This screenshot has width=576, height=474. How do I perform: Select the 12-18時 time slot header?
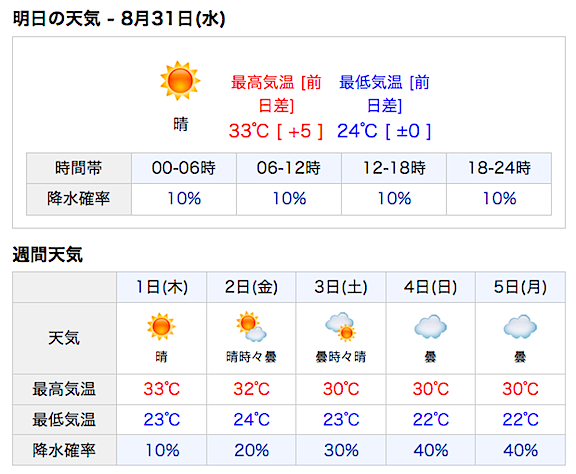tap(394, 168)
